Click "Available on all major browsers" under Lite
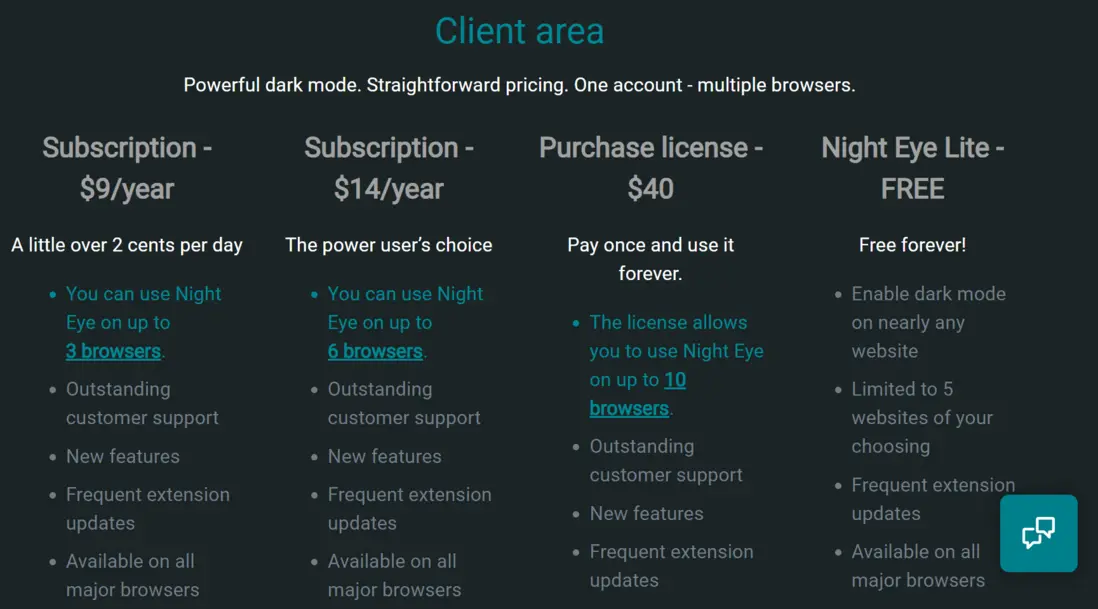This screenshot has width=1098, height=609. pos(917,565)
